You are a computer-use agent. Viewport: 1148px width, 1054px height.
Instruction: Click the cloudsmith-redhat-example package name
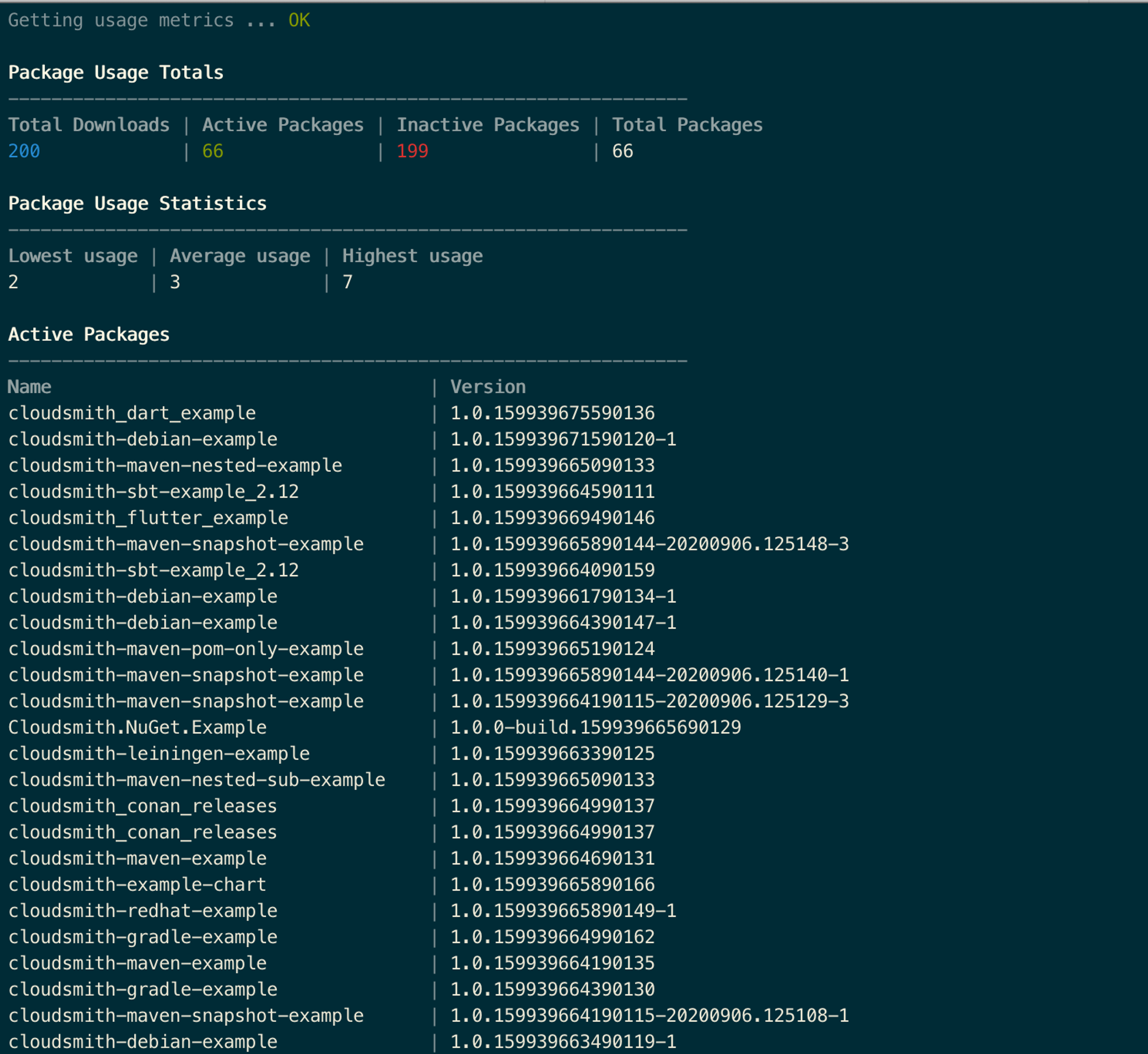pyautogui.click(x=143, y=911)
